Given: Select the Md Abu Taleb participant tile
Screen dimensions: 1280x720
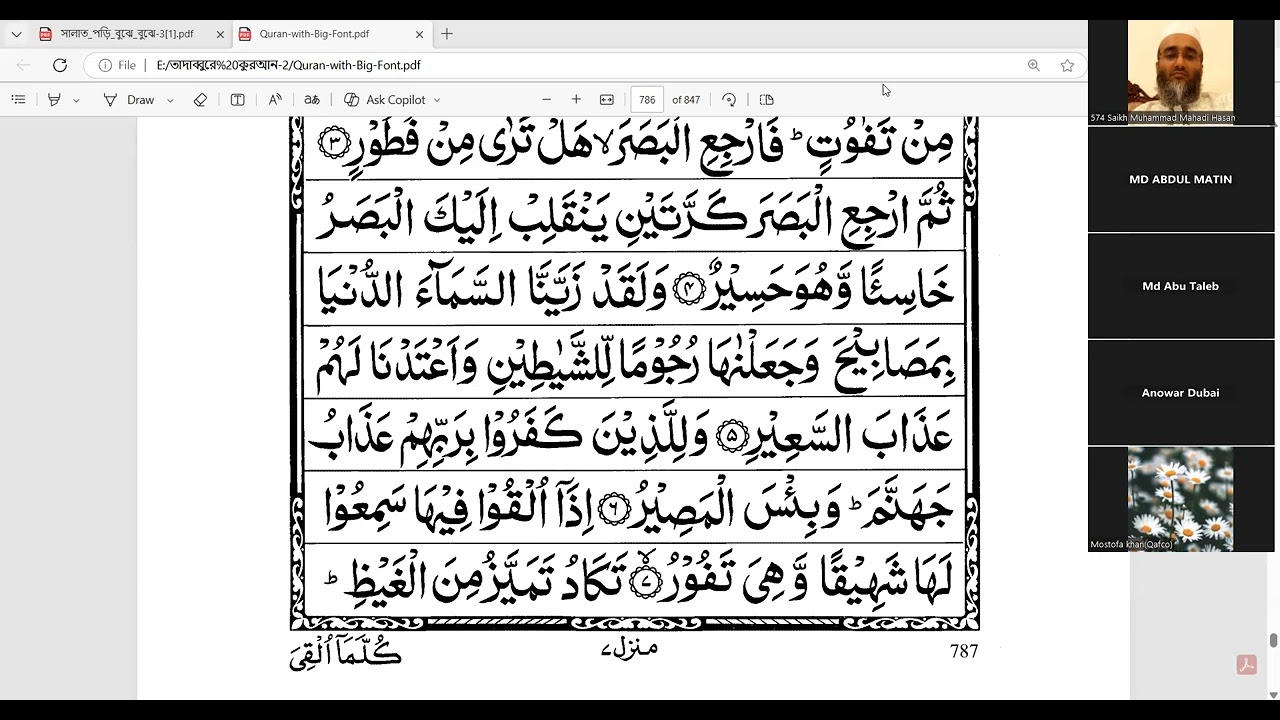Looking at the screenshot, I should coord(1181,286).
